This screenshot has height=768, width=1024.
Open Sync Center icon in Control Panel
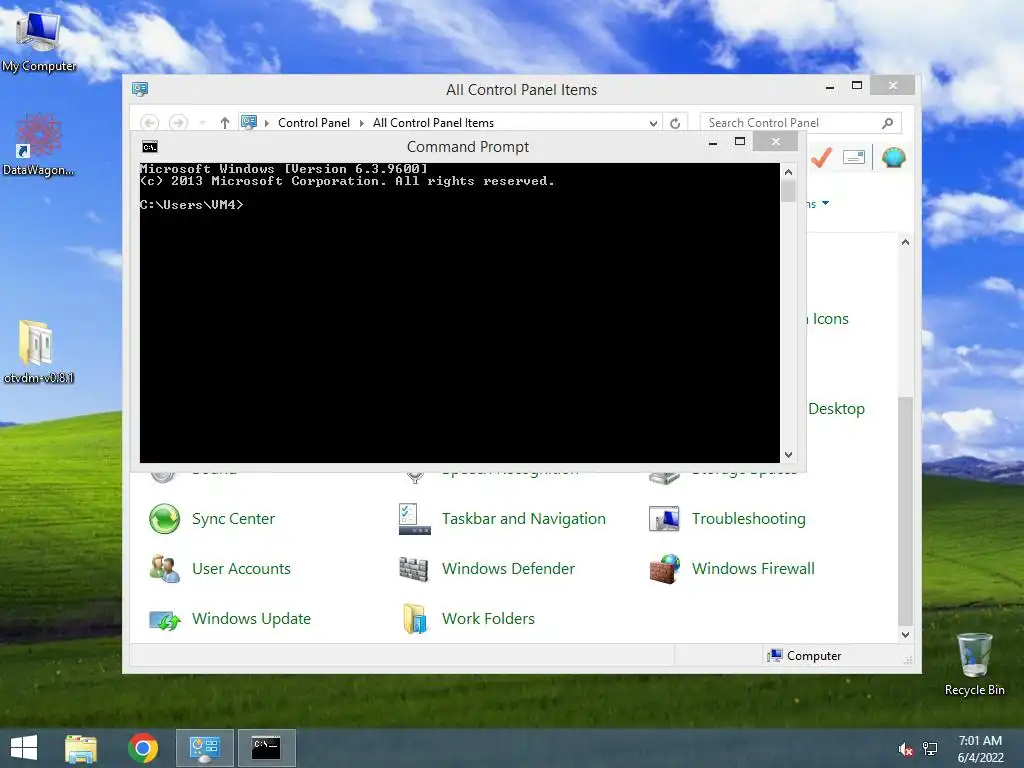pyautogui.click(x=164, y=519)
